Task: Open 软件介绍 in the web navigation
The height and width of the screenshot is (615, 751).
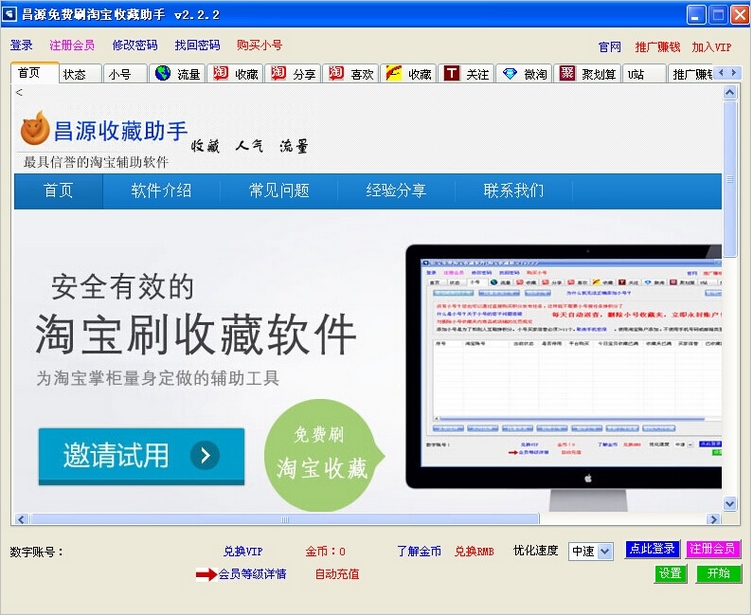Action: (161, 191)
